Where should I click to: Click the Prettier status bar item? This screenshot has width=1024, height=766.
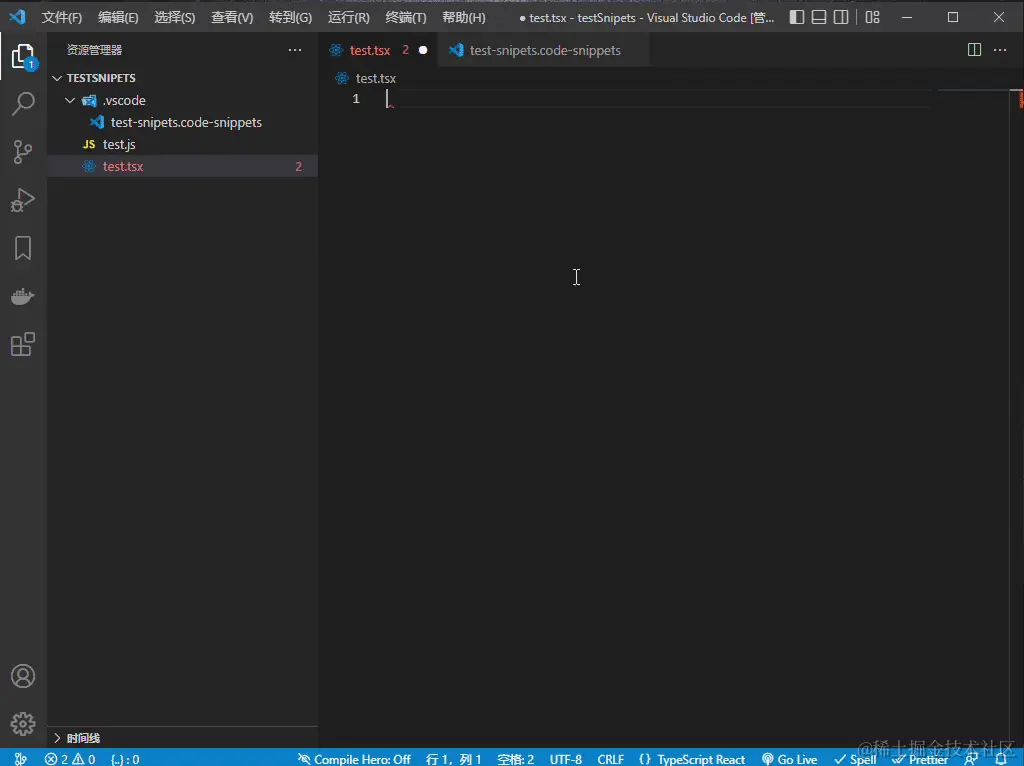point(921,759)
